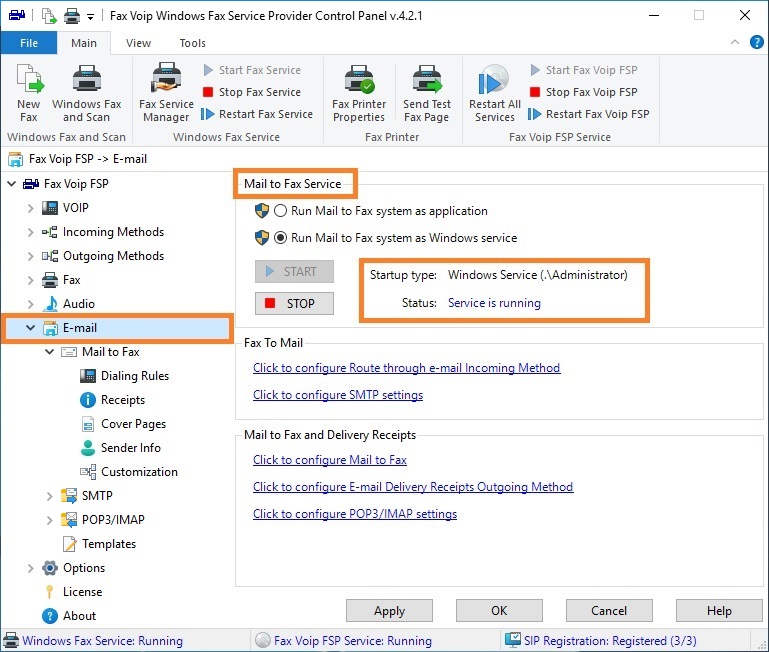Click the printer icon in quick access toolbar
Screen dimensions: 769x652
pyautogui.click(x=72, y=16)
